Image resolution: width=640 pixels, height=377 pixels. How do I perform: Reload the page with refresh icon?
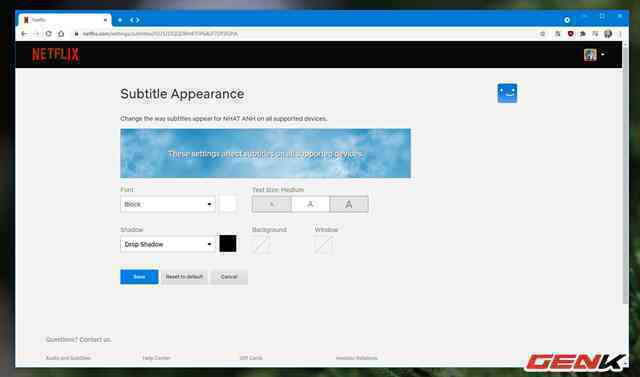coord(49,34)
